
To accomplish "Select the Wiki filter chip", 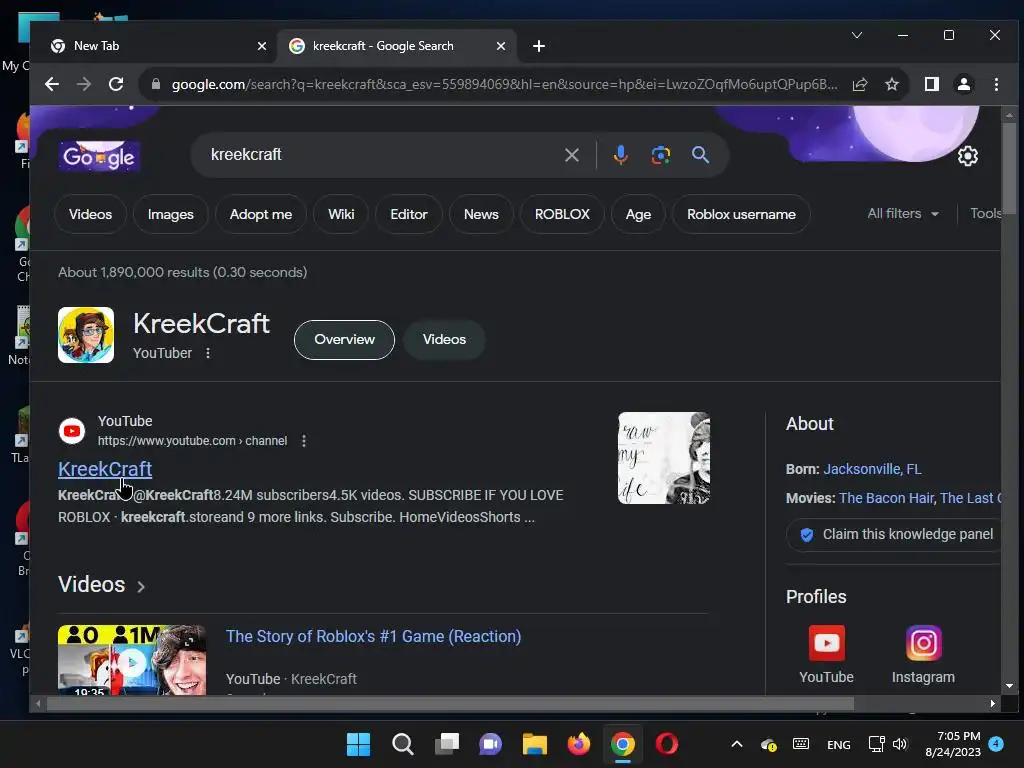I will point(341,214).
